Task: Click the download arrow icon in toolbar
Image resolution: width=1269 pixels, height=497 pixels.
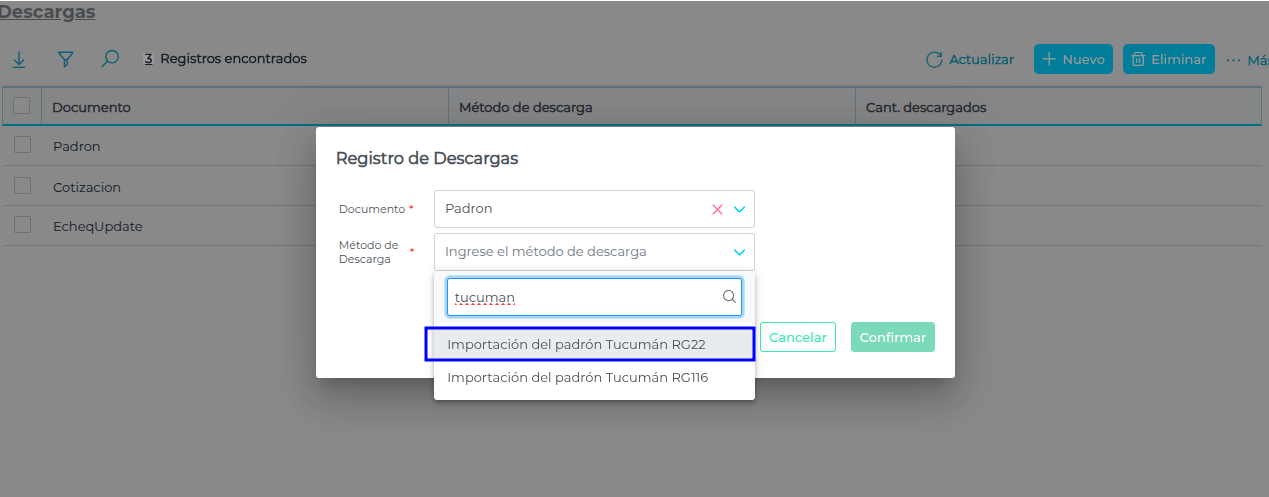Action: tap(19, 59)
